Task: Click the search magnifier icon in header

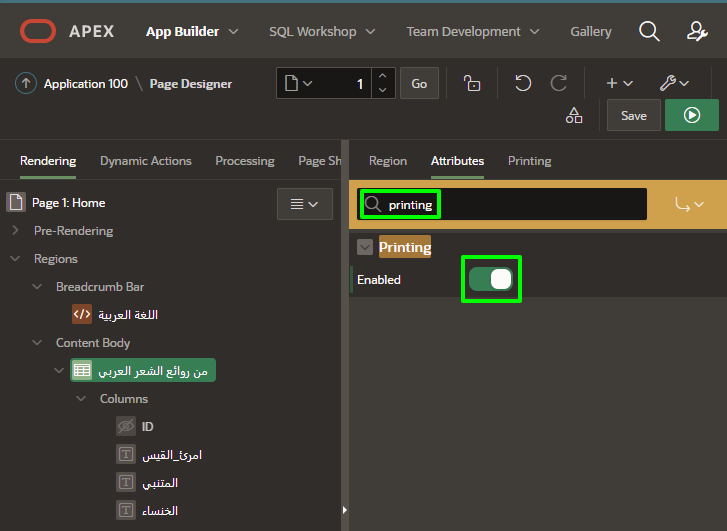Action: coord(649,31)
